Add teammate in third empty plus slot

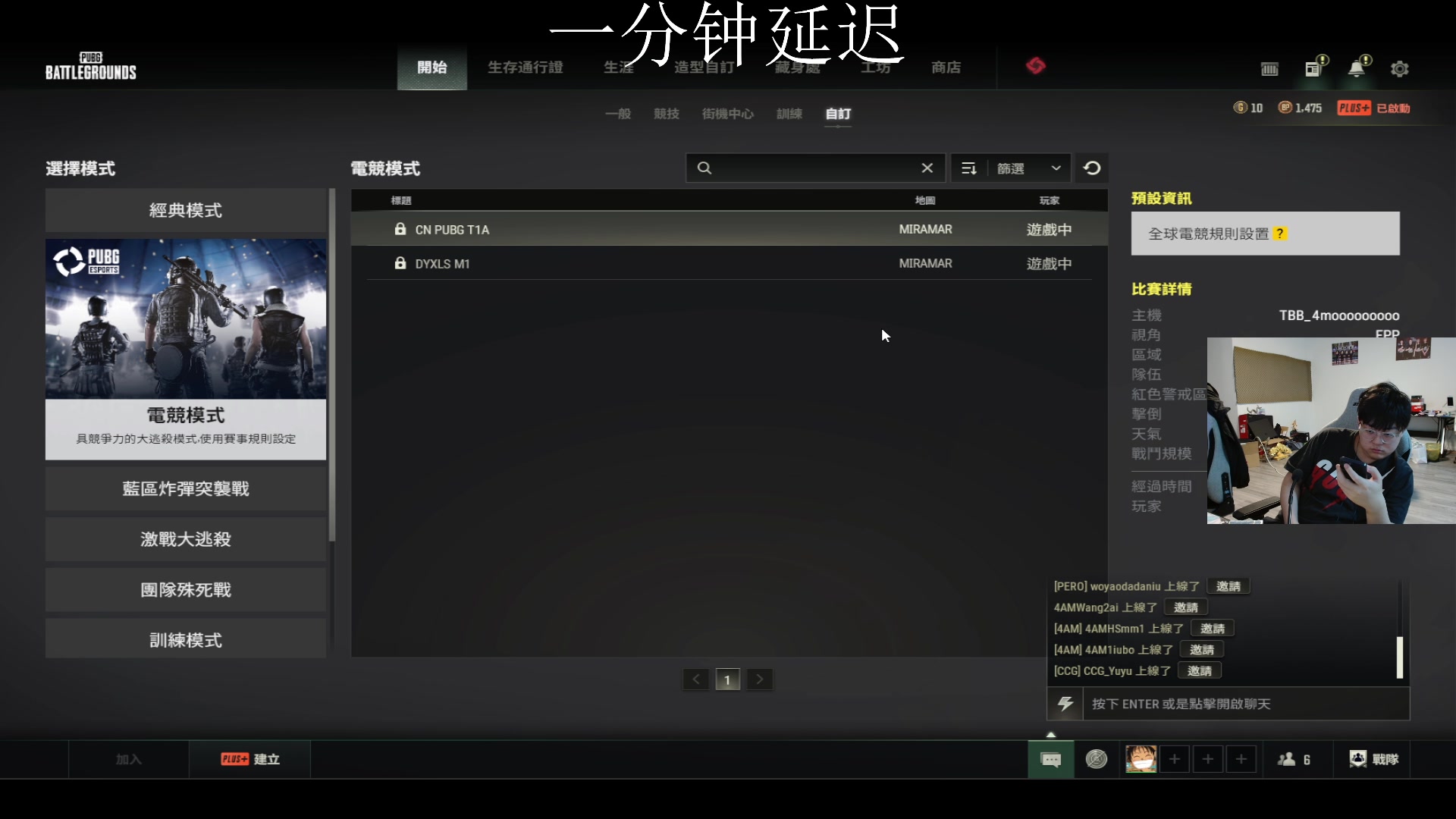(x=1241, y=759)
